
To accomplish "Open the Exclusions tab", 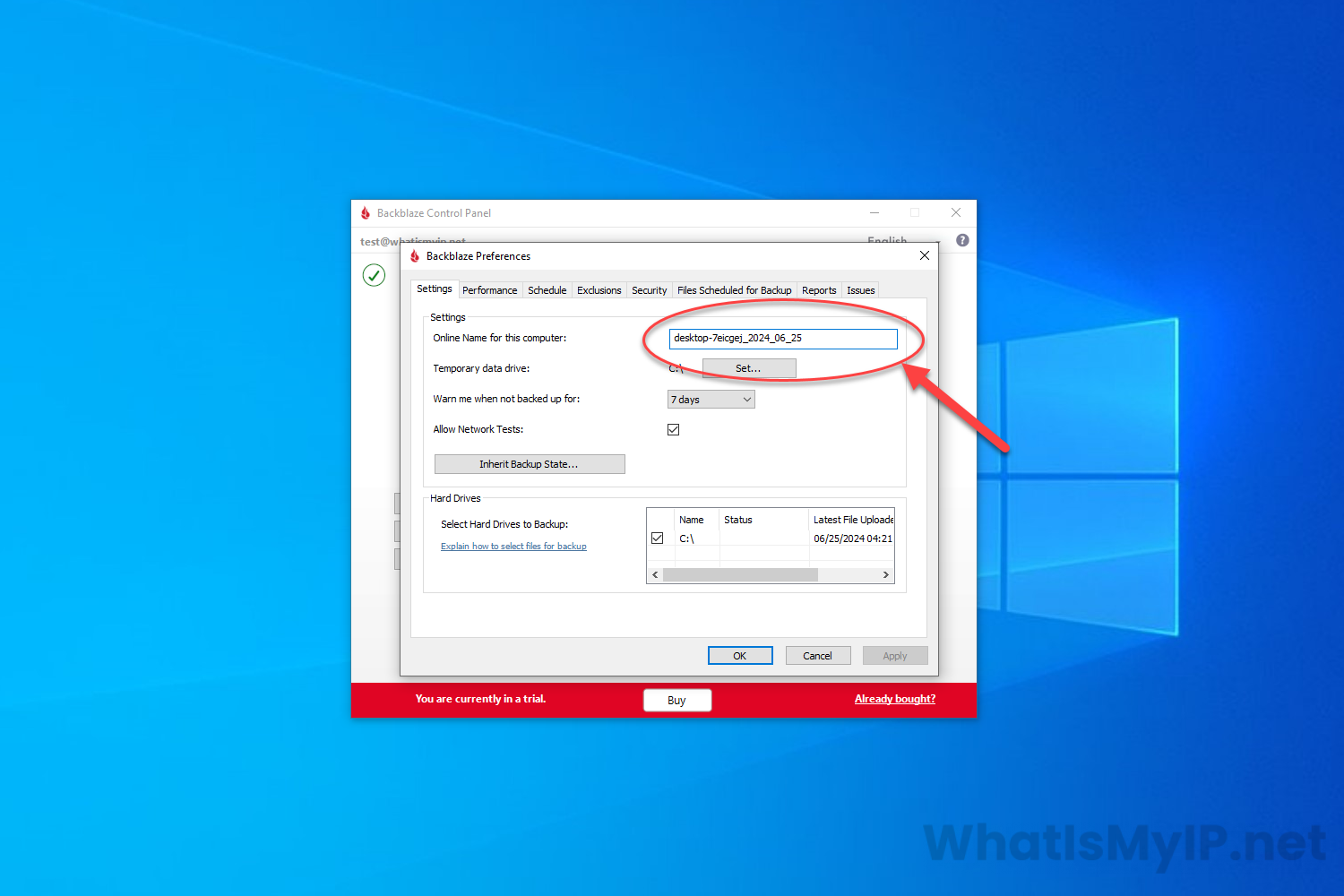I will pos(599,290).
